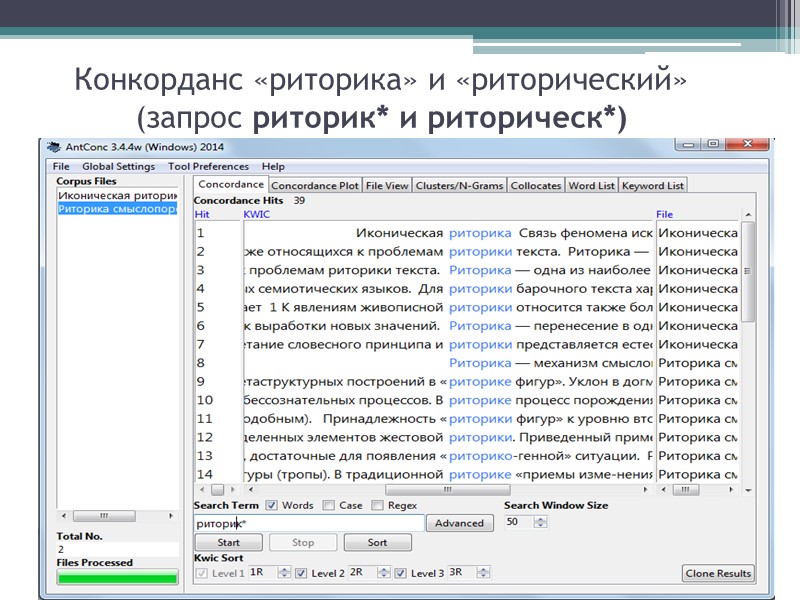
Task: Click the Hit column header
Action: tap(202, 214)
